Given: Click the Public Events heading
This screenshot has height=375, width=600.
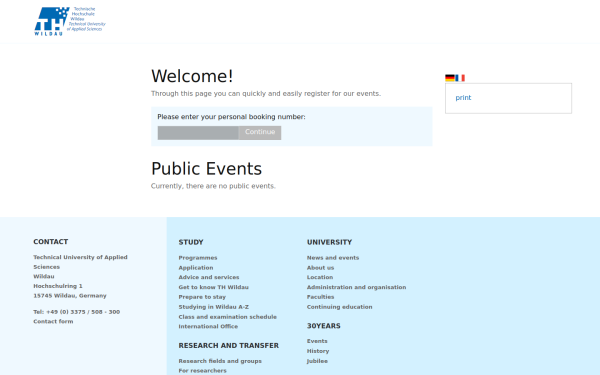Looking at the screenshot, I should (207, 169).
